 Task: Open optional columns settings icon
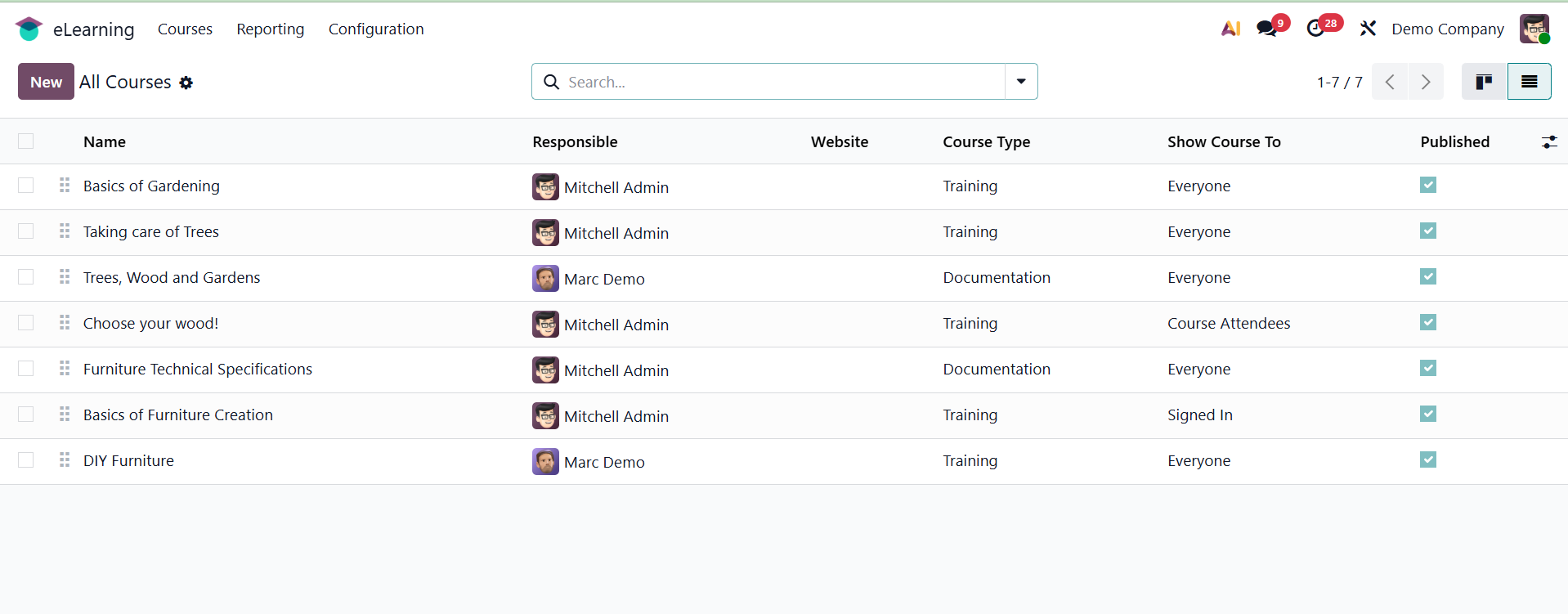point(1549,142)
